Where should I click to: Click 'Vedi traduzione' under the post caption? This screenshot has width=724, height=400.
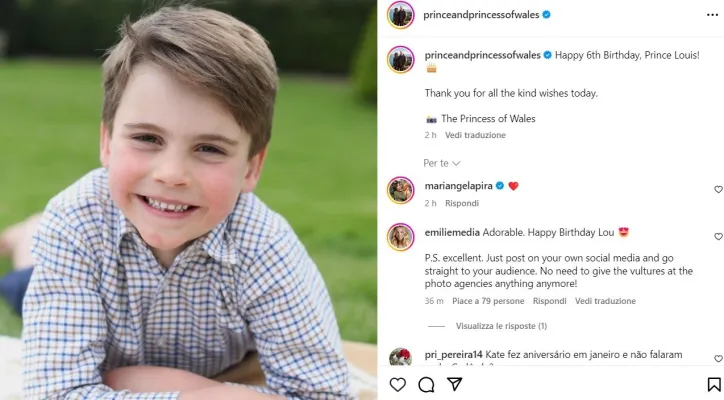(475, 135)
